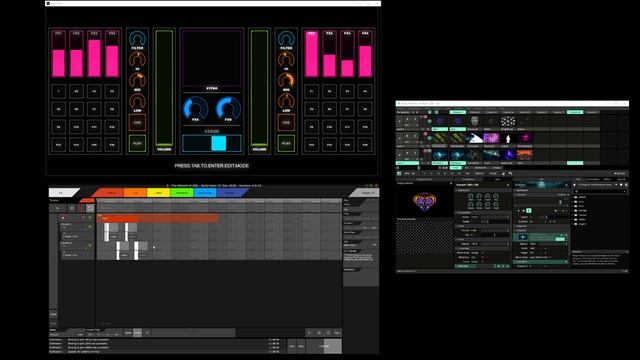Click the right deck FX4 pink fader
This screenshot has height=360, width=640.
pos(365,54)
